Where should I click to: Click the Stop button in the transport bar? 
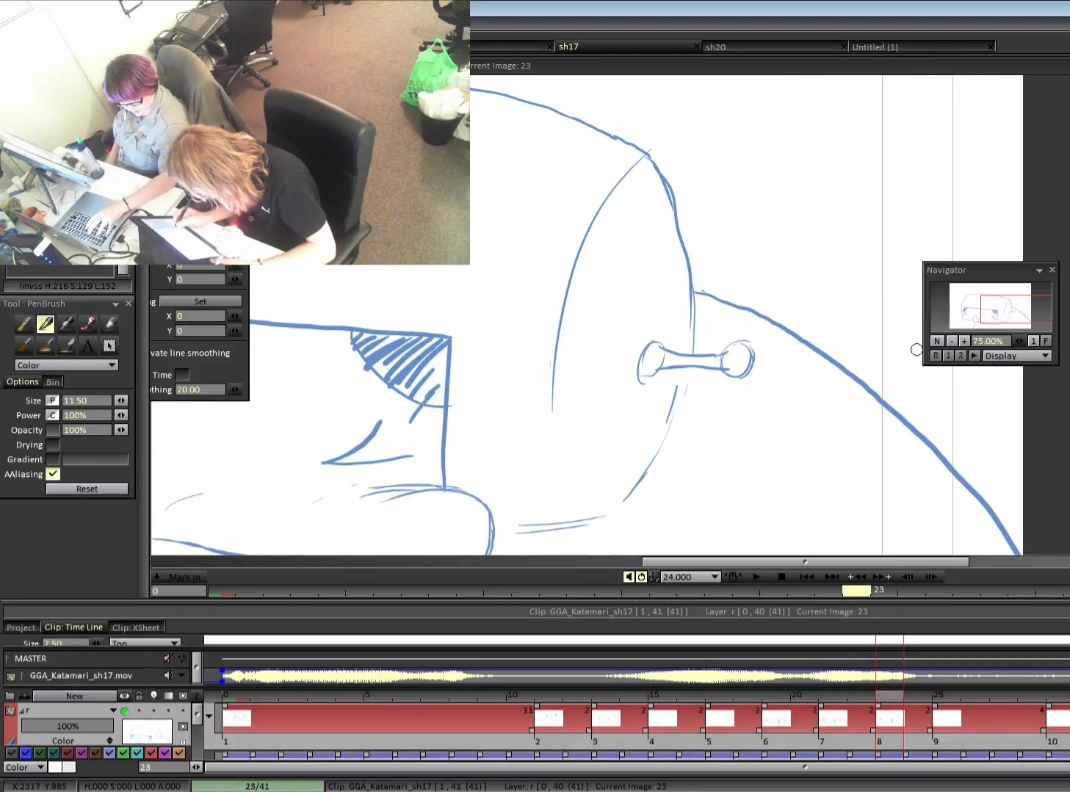[x=782, y=576]
